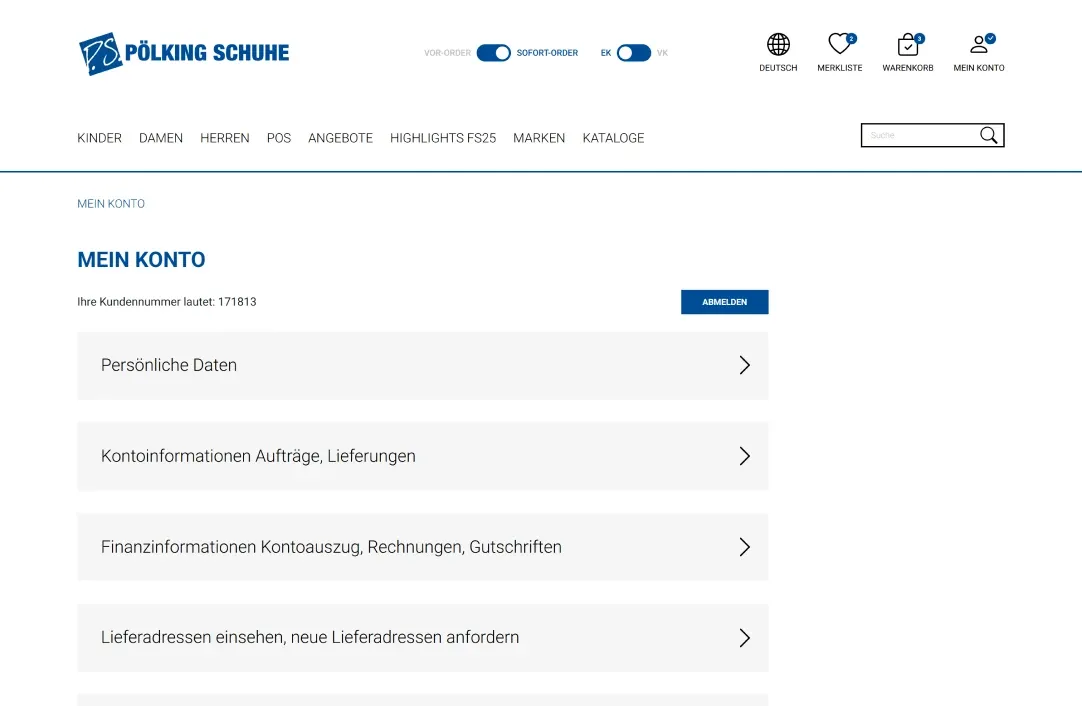The height and width of the screenshot is (706, 1082).
Task: Open the Merkliste heart icon
Action: (x=839, y=45)
